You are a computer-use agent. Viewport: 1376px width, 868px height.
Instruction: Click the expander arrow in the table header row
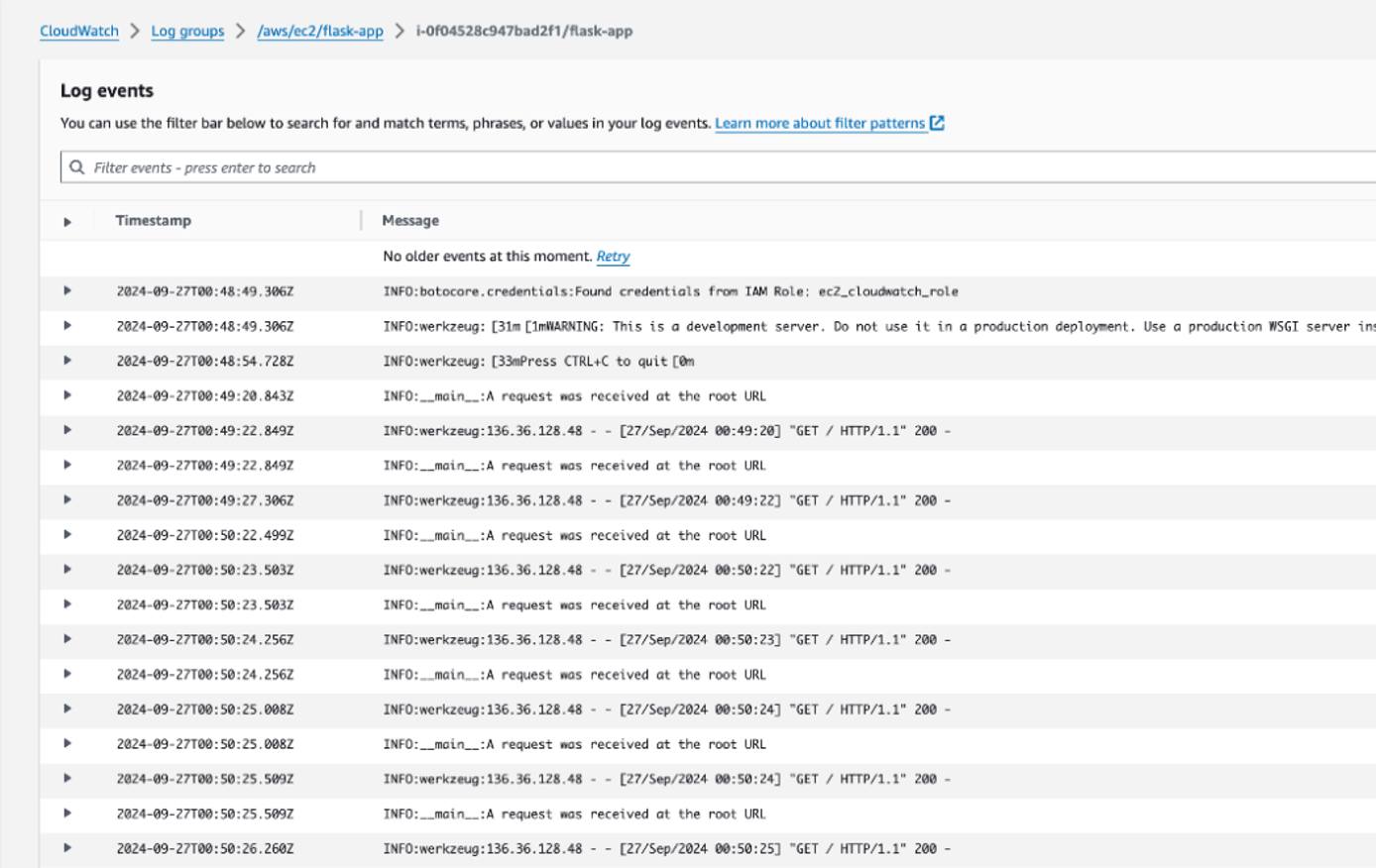point(65,221)
